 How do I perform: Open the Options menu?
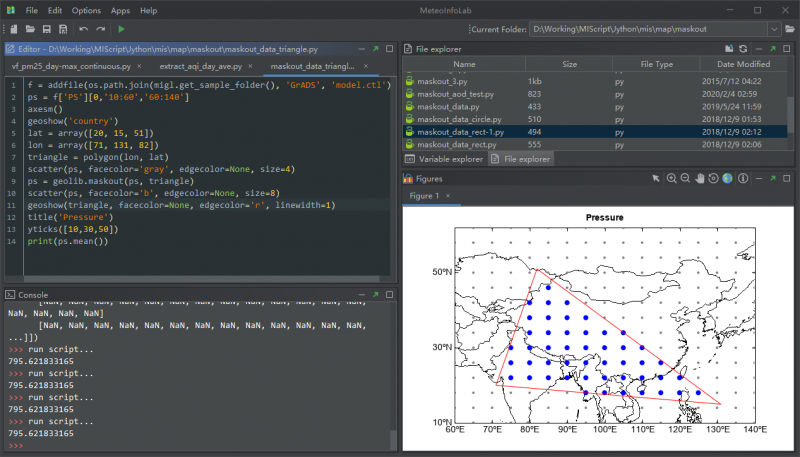tap(86, 10)
